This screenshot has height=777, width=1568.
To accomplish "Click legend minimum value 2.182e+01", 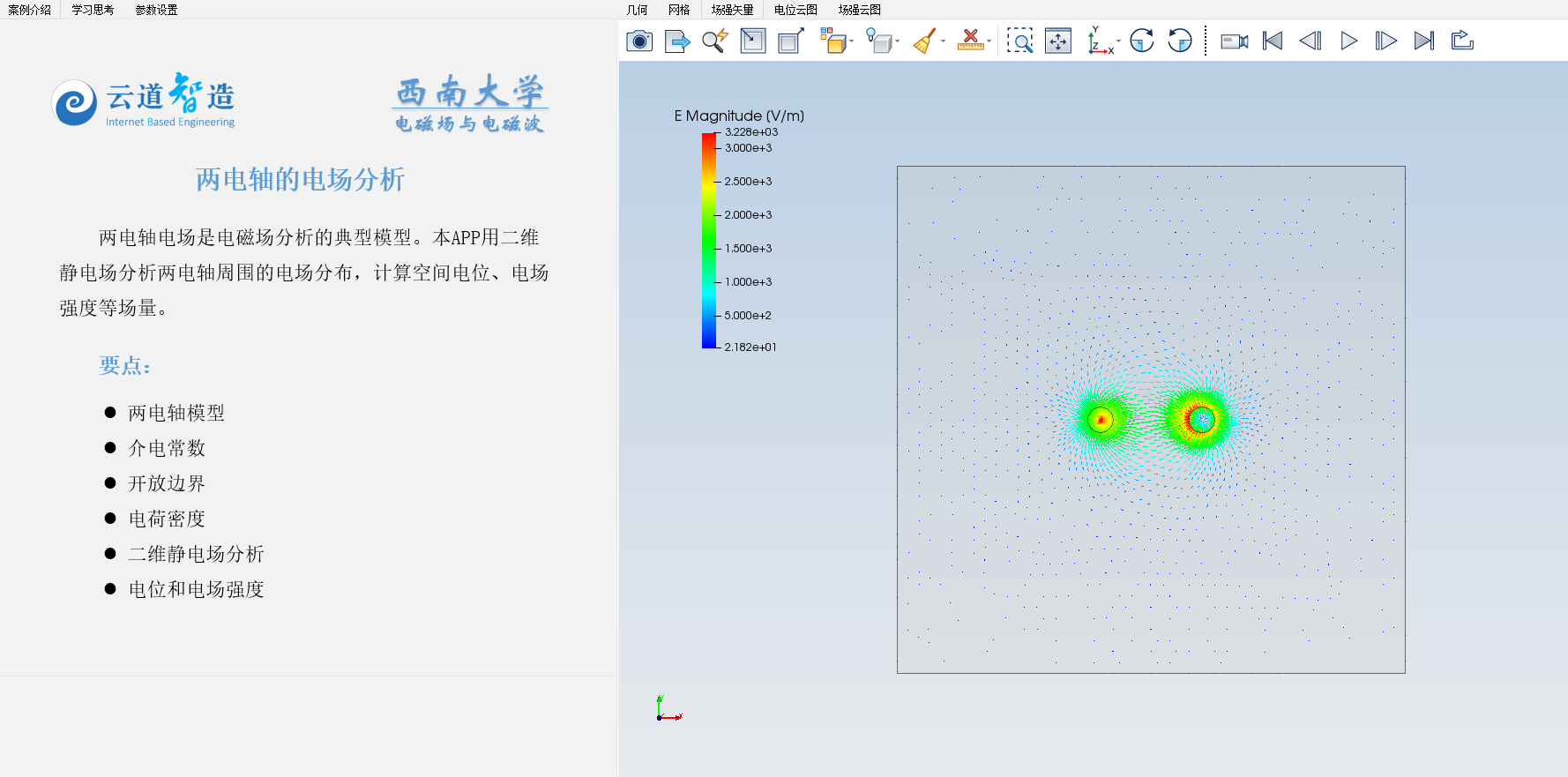I will (x=750, y=347).
